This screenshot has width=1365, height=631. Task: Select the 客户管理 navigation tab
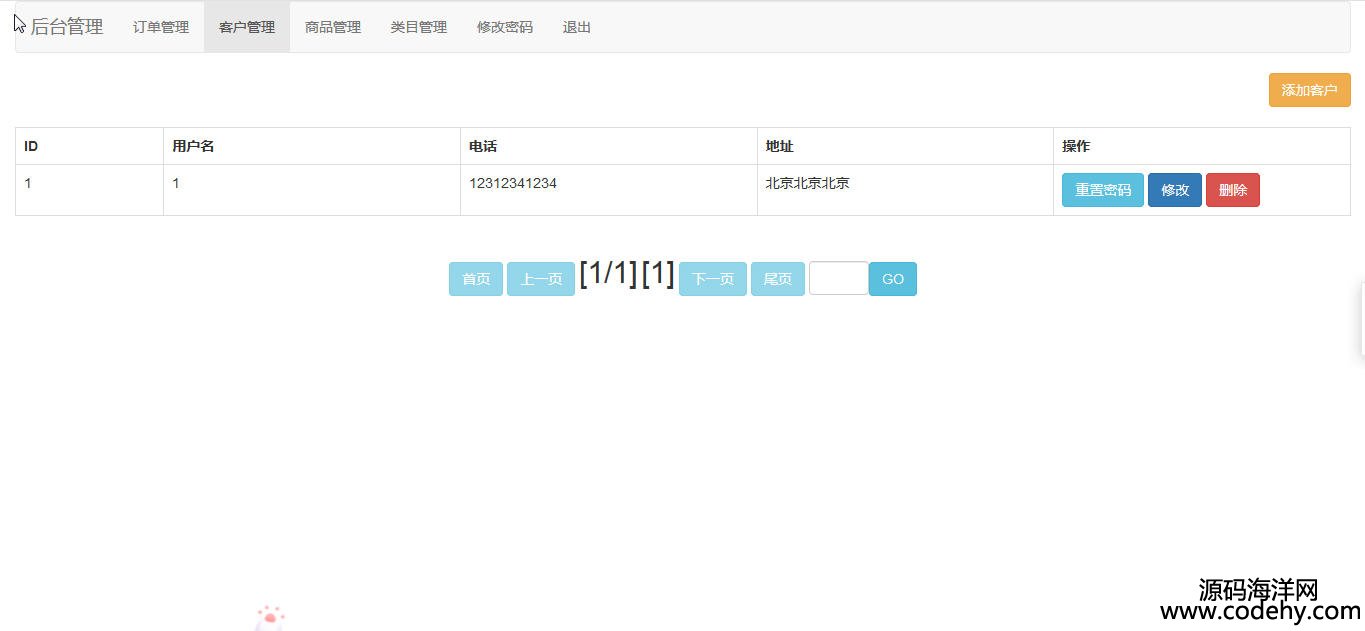point(247,27)
